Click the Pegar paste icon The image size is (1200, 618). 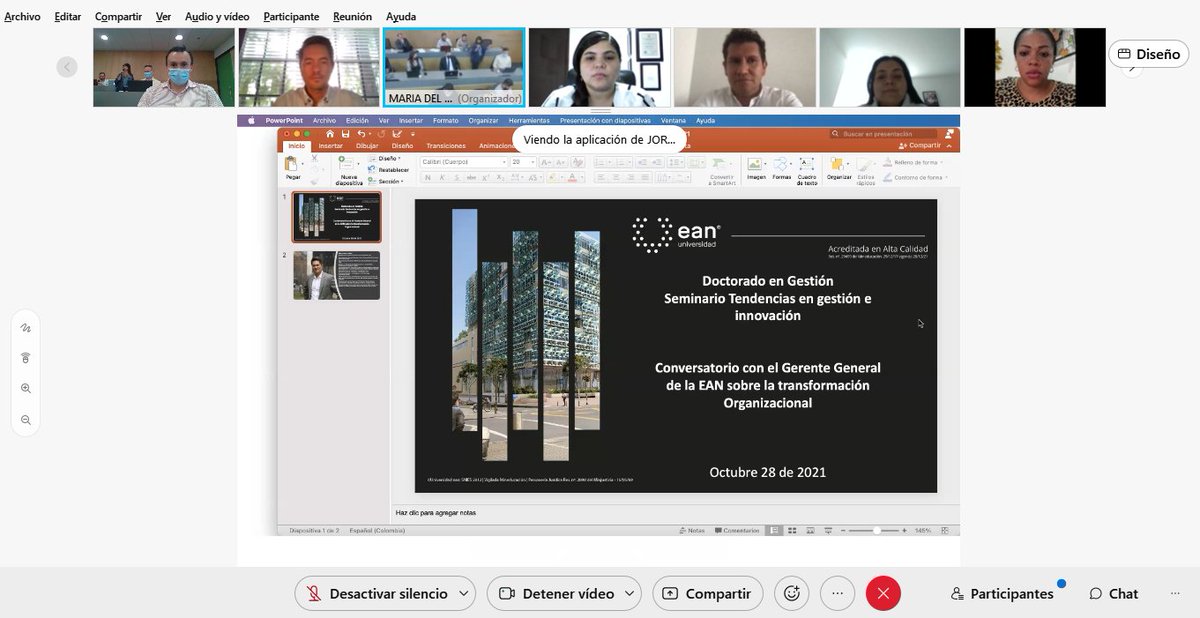(x=292, y=166)
